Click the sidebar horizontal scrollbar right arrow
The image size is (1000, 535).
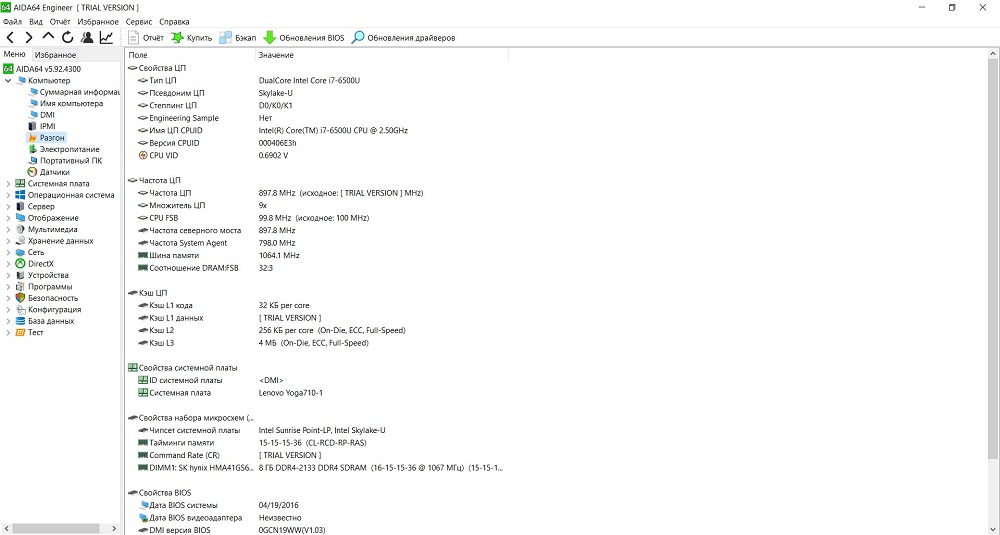click(x=114, y=529)
